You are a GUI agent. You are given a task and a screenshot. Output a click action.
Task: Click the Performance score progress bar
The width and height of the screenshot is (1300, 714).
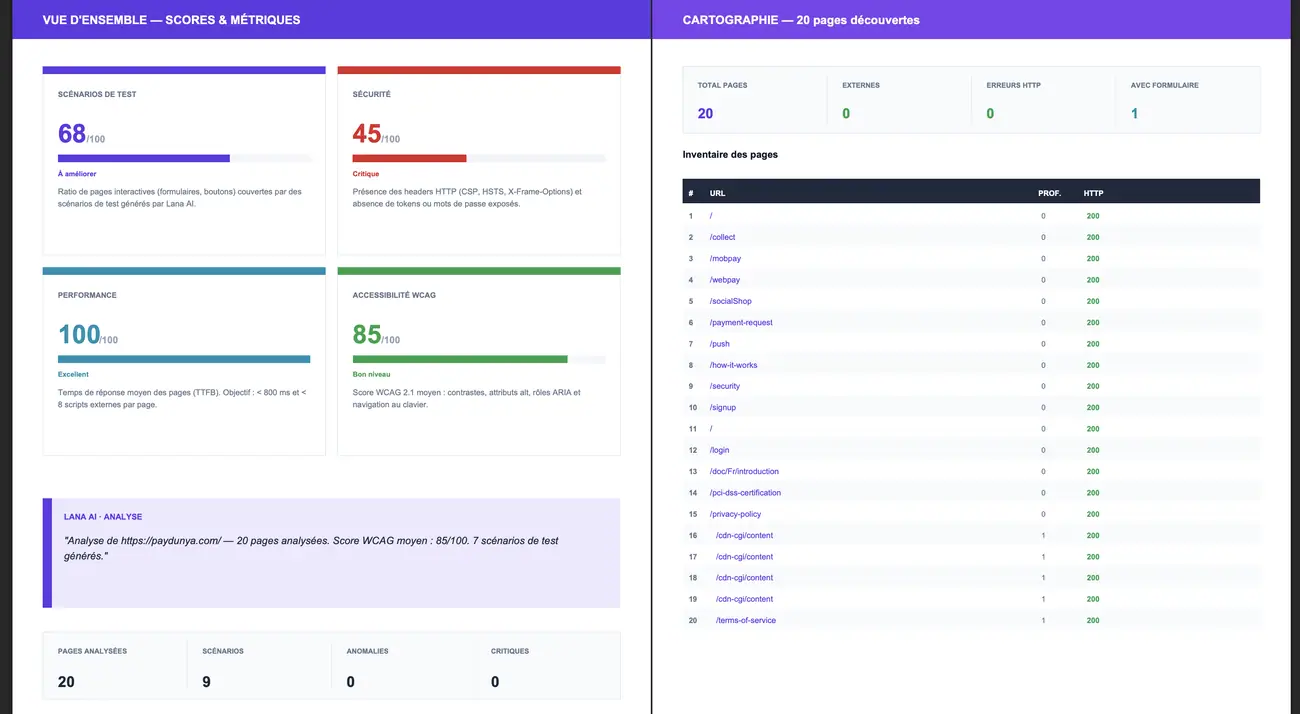pos(184,359)
